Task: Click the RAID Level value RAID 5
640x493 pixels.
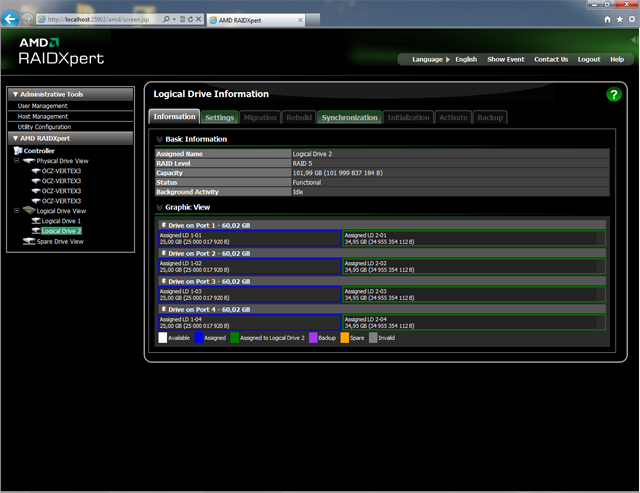Action: [302, 164]
